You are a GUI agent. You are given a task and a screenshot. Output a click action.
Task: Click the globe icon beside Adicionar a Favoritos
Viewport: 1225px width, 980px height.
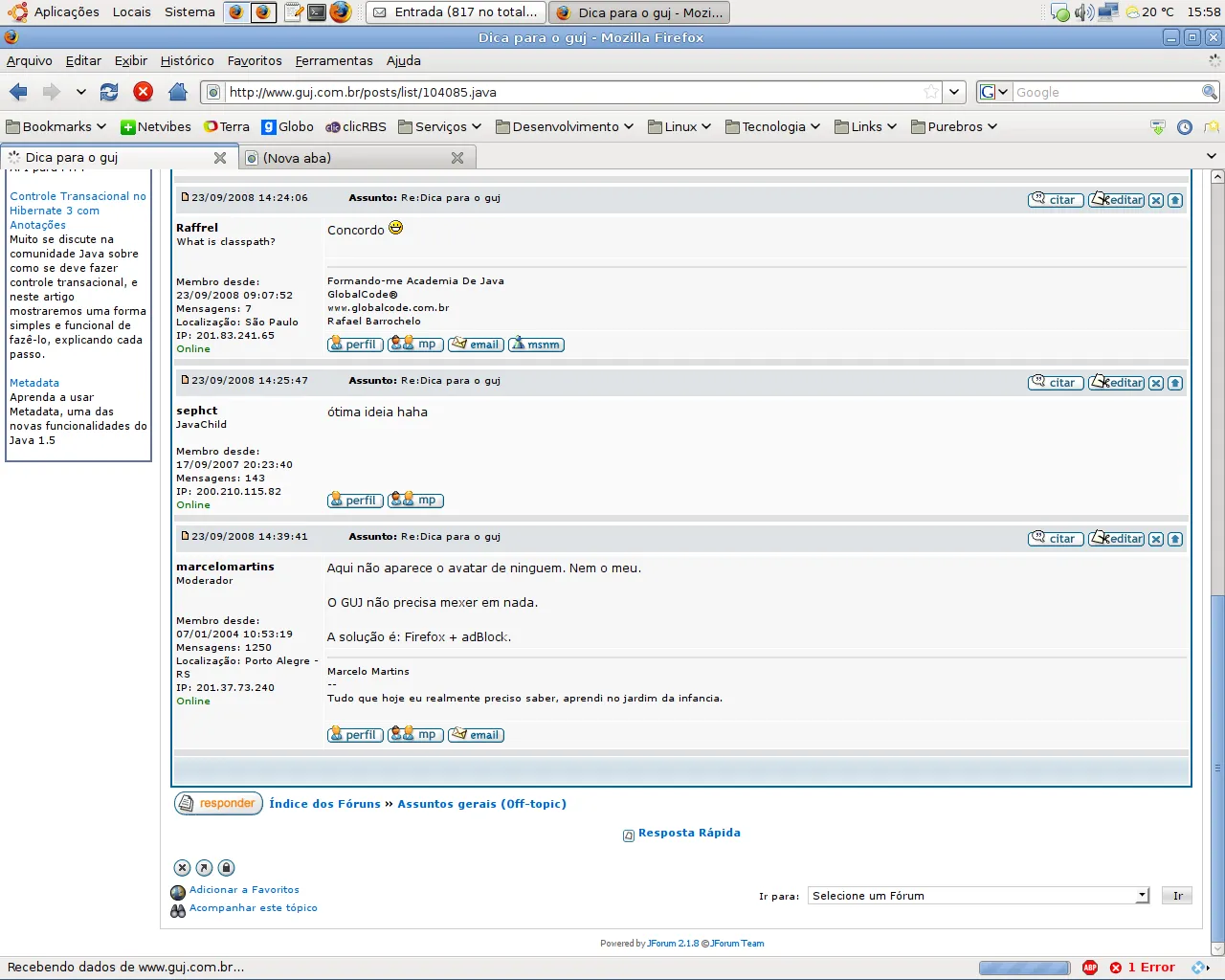(178, 893)
